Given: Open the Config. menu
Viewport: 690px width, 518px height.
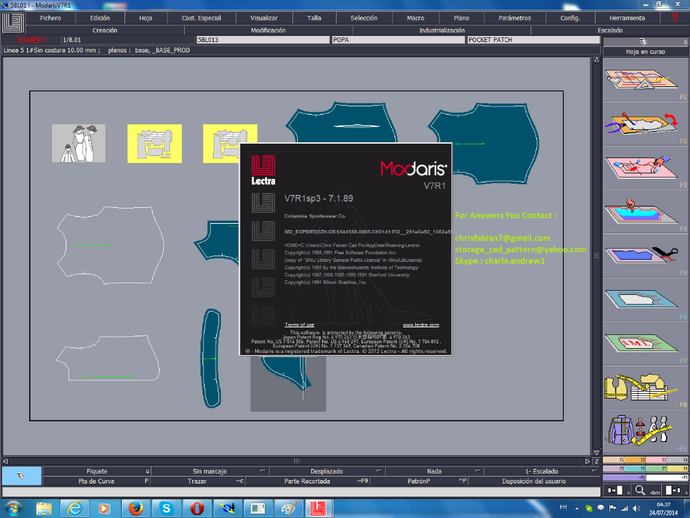Looking at the screenshot, I should (570, 18).
